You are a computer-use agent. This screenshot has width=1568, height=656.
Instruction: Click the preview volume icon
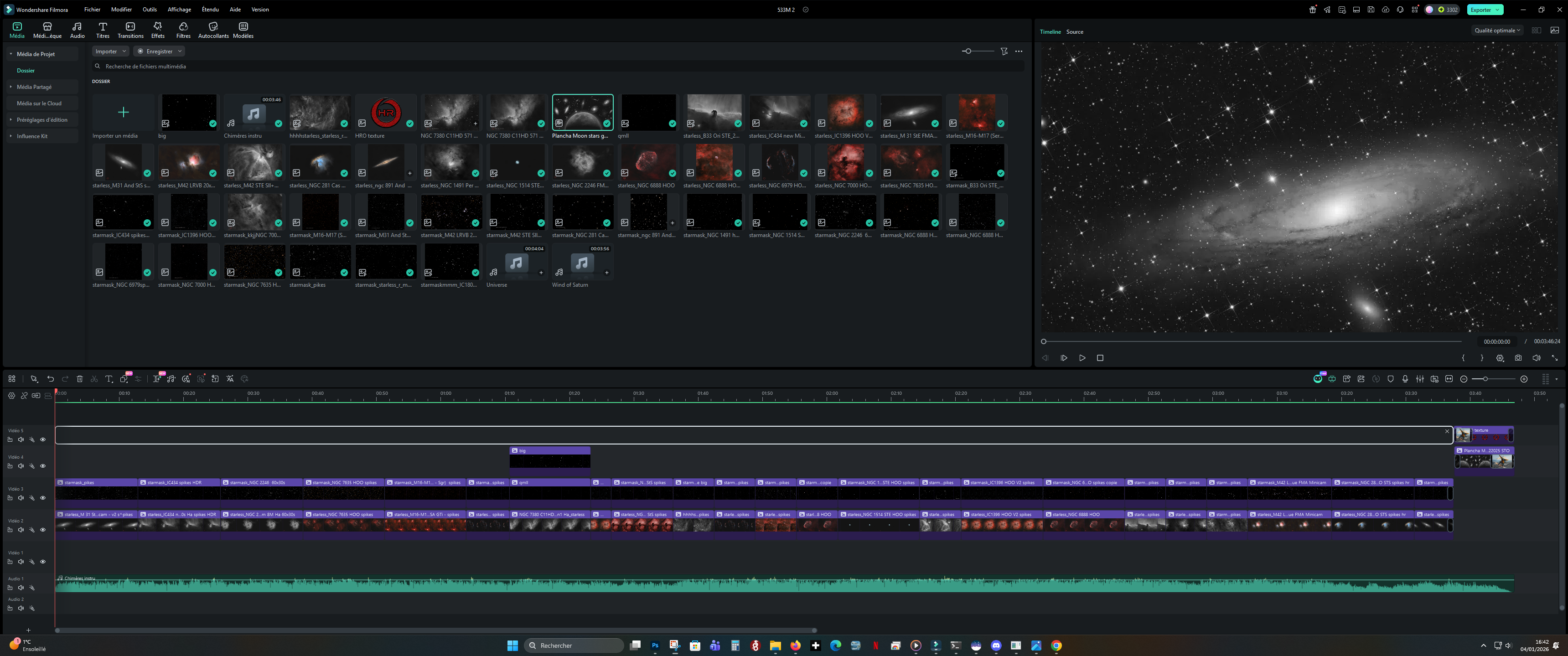[1537, 358]
